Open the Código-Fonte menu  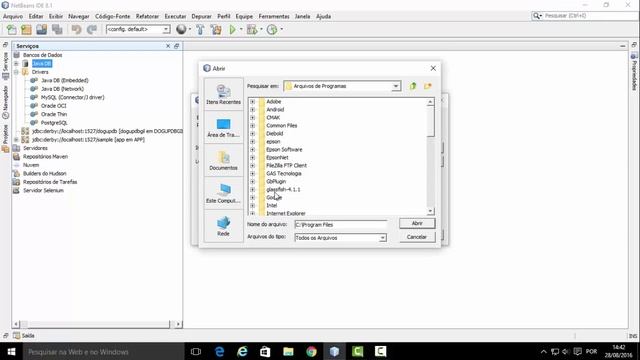pos(113,16)
